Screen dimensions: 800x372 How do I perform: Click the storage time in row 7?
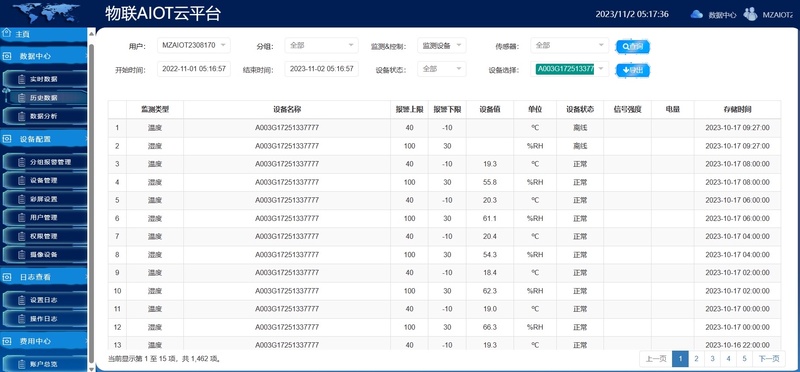737,237
